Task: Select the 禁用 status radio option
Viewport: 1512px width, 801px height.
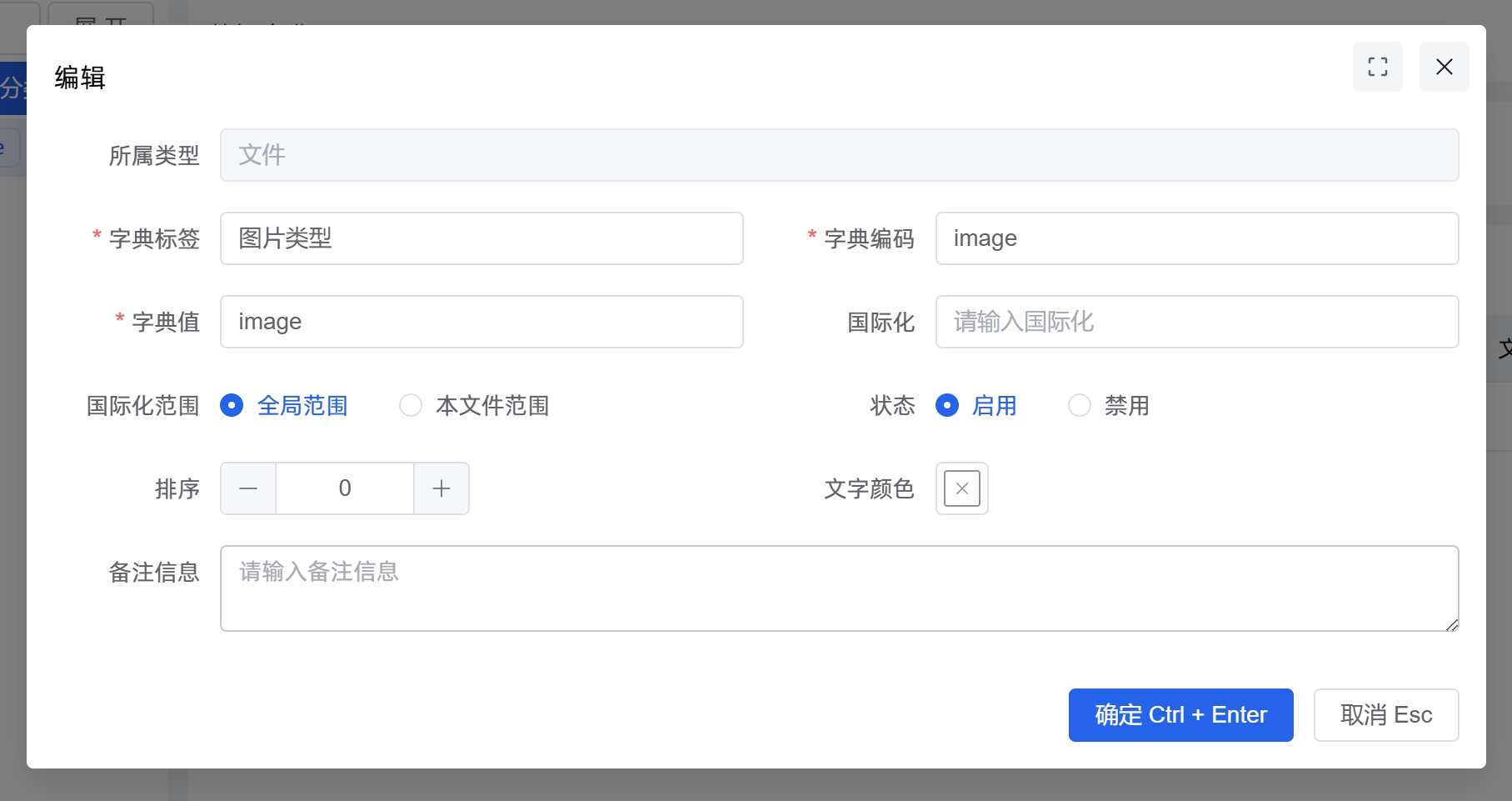Action: pyautogui.click(x=1080, y=405)
